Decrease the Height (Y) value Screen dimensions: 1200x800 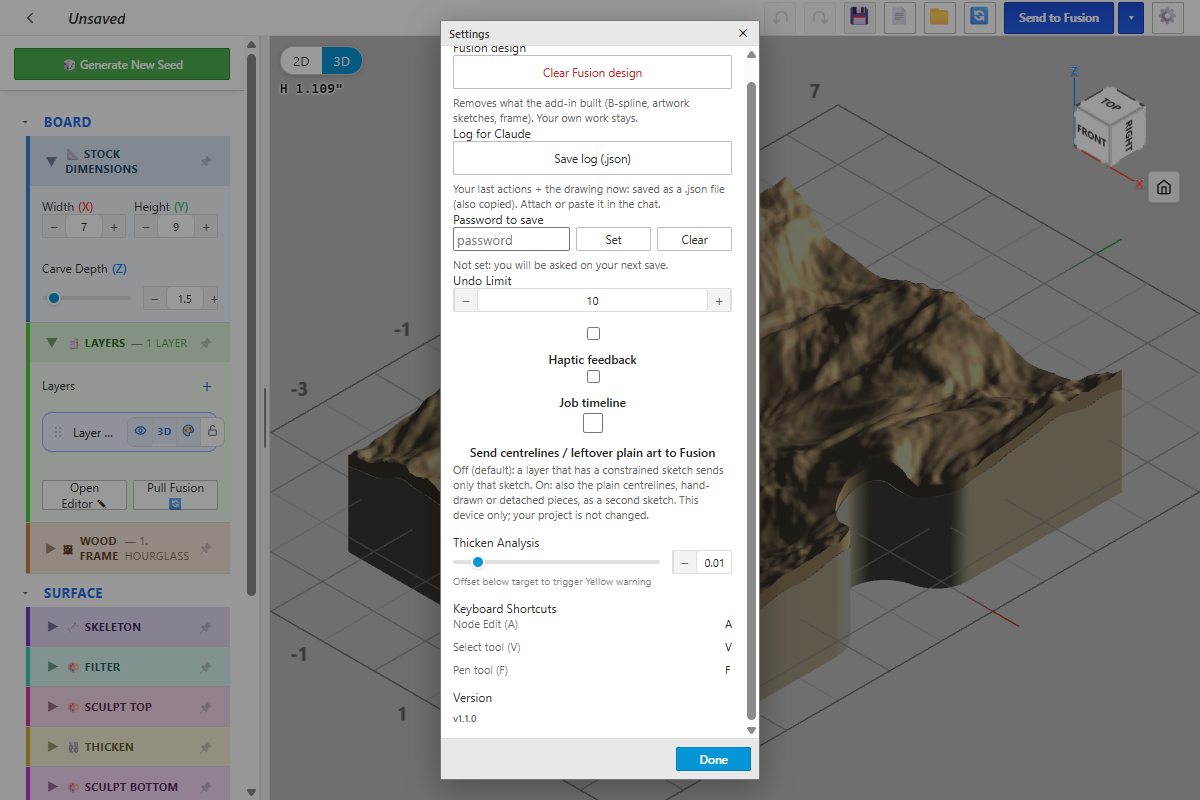146,227
